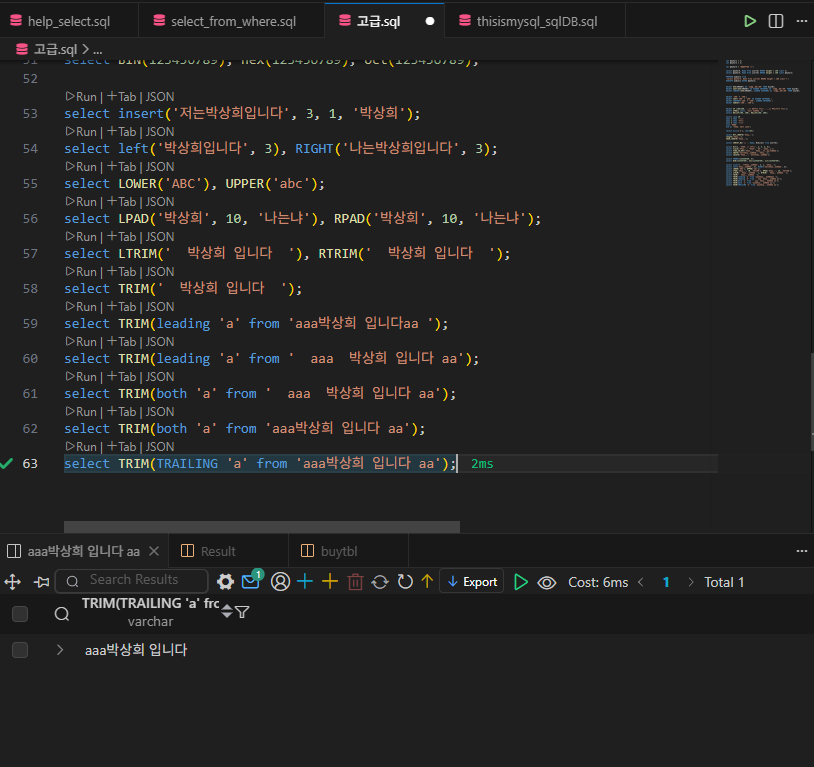Toggle the select-all header checkbox
This screenshot has width=814, height=767.
click(x=20, y=614)
